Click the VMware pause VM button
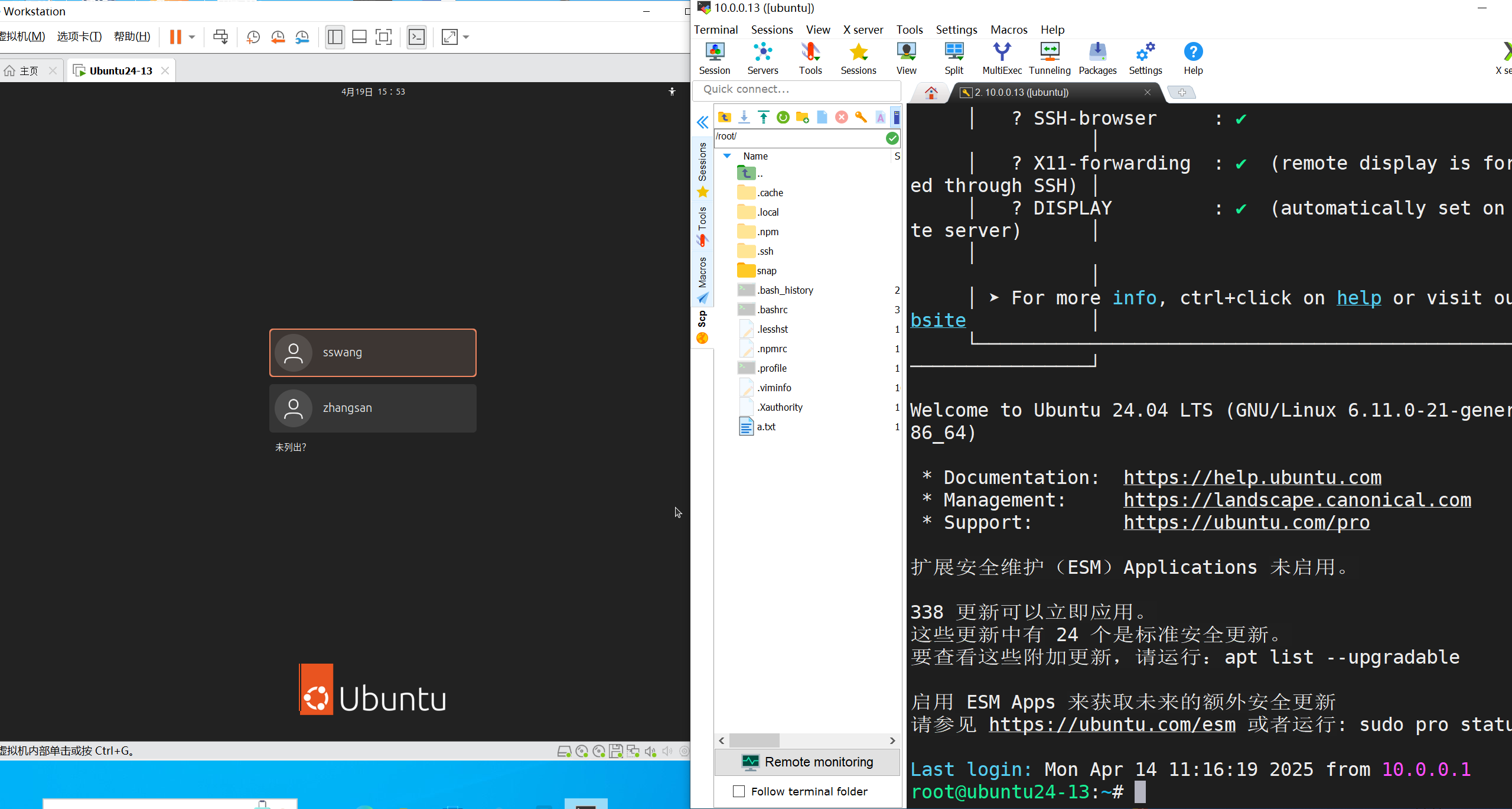Image resolution: width=1512 pixels, height=809 pixels. coord(175,37)
